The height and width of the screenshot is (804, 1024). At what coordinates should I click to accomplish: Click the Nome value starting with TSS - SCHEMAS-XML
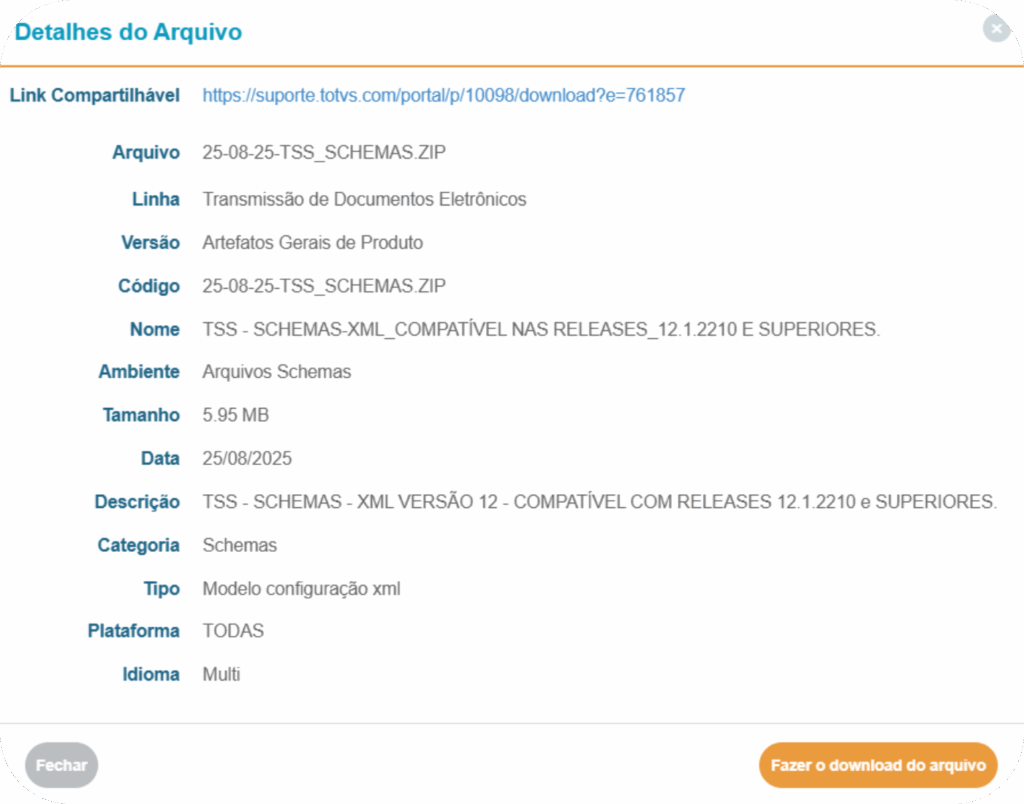(x=540, y=330)
